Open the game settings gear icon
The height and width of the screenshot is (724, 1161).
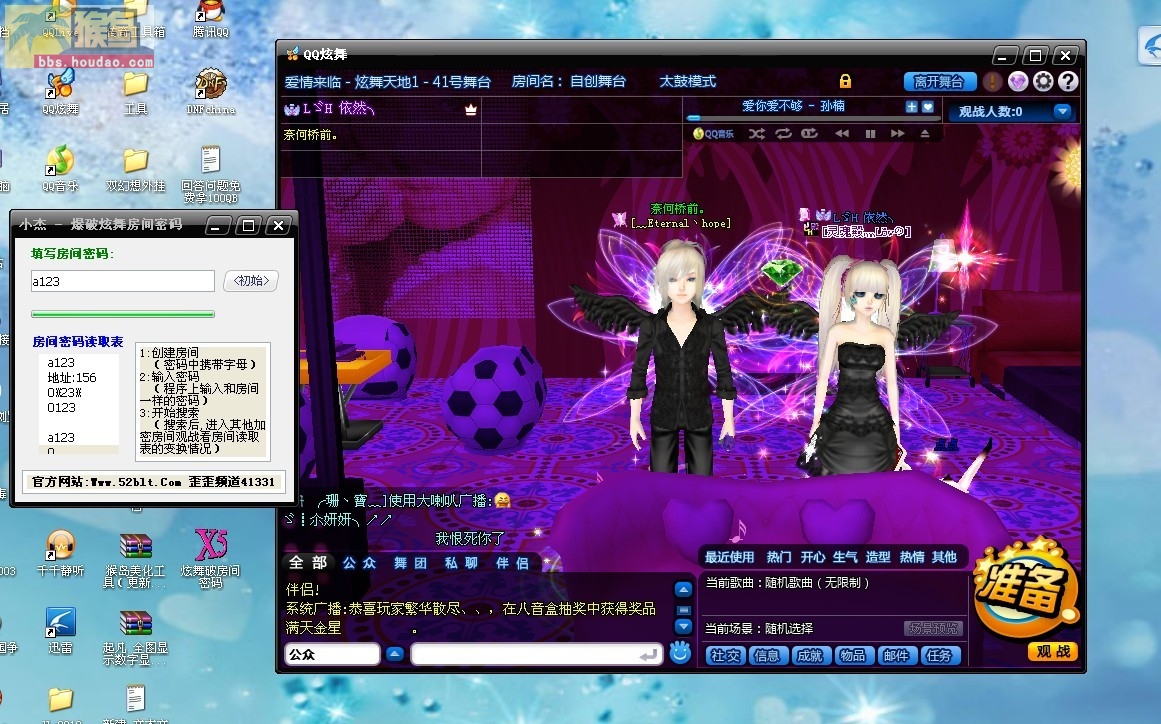click(x=1043, y=81)
